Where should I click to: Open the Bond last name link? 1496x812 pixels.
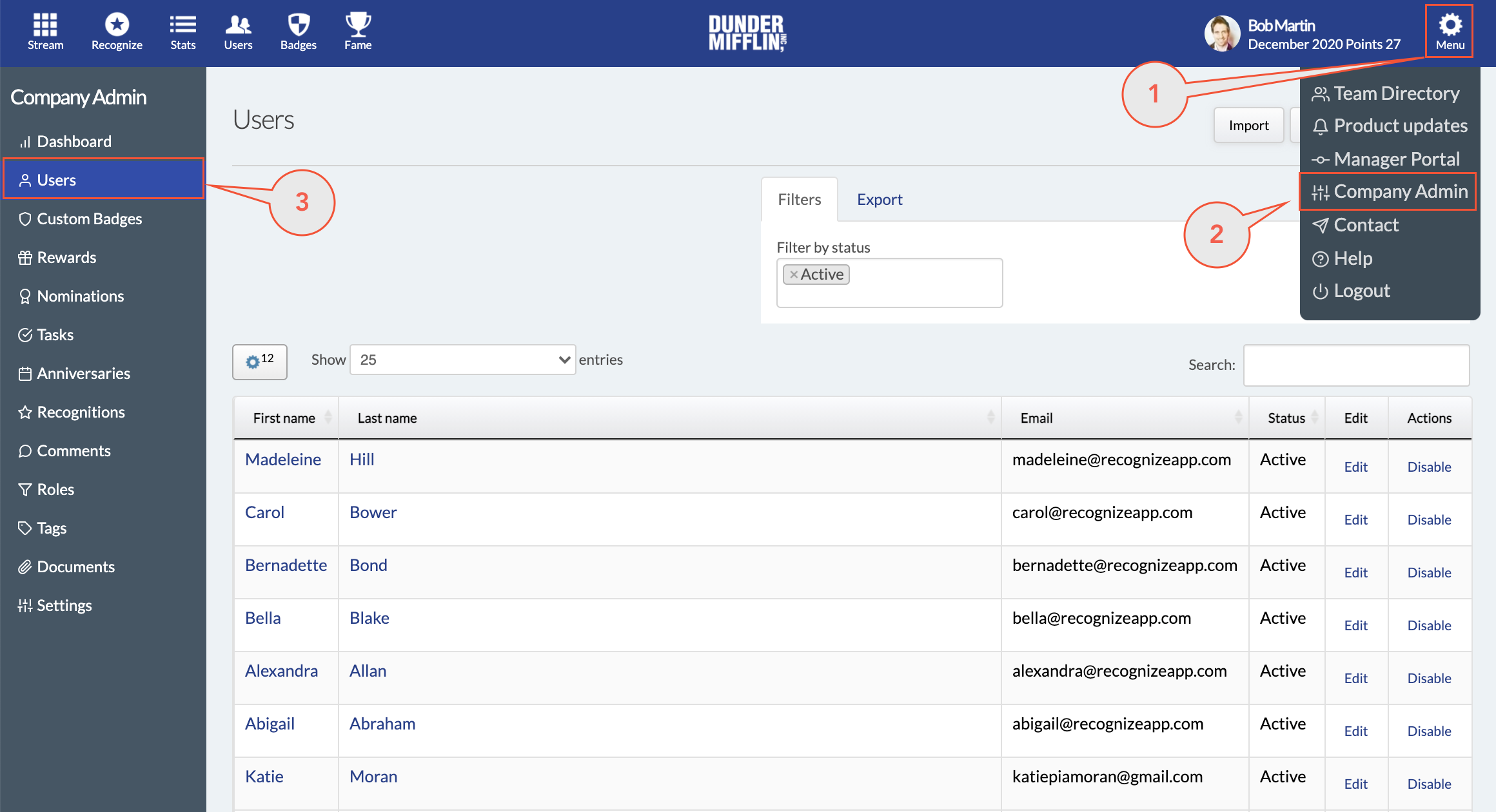[368, 565]
